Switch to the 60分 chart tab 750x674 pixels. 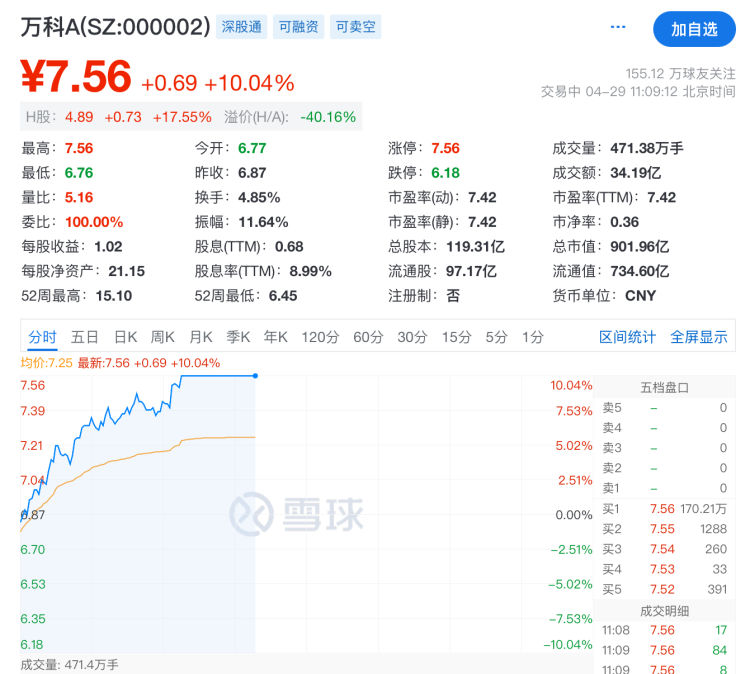[368, 337]
